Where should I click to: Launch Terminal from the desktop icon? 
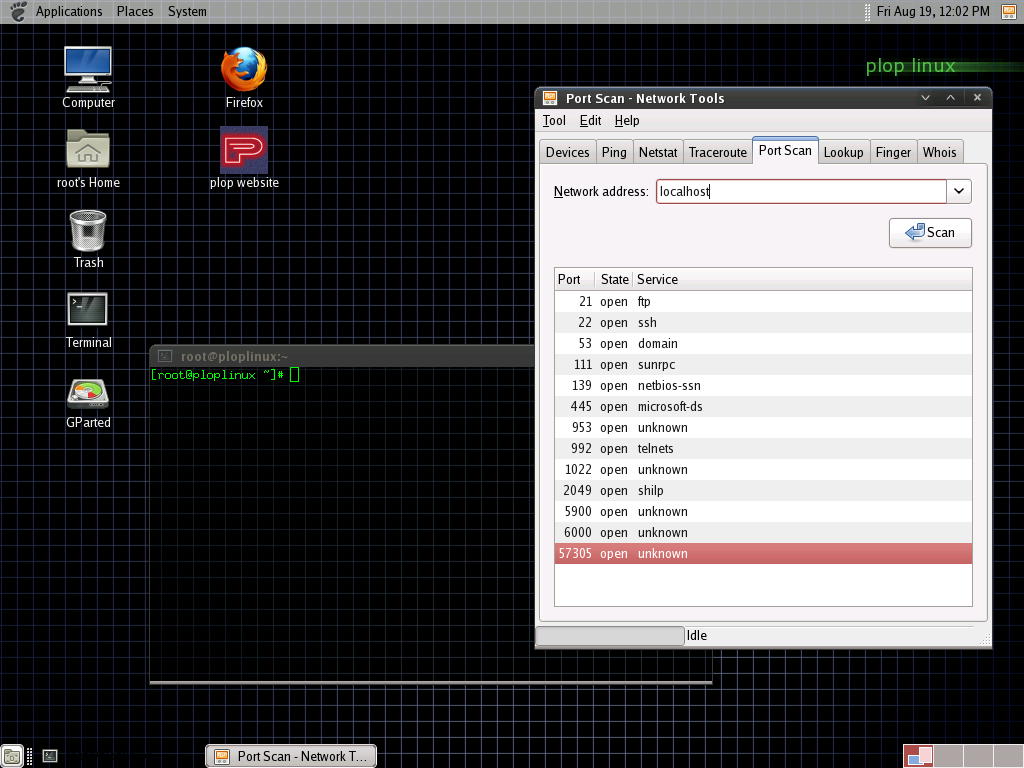click(88, 320)
